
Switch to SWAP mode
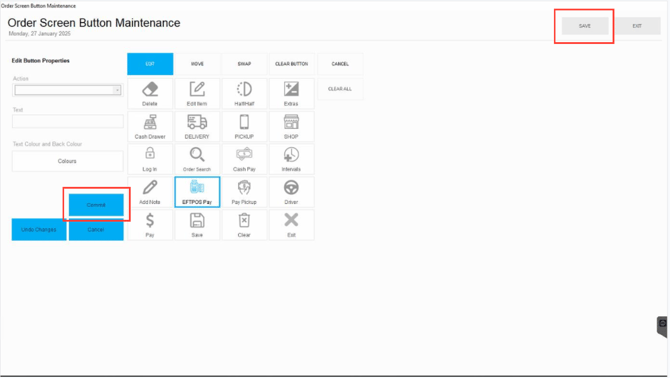tap(244, 64)
